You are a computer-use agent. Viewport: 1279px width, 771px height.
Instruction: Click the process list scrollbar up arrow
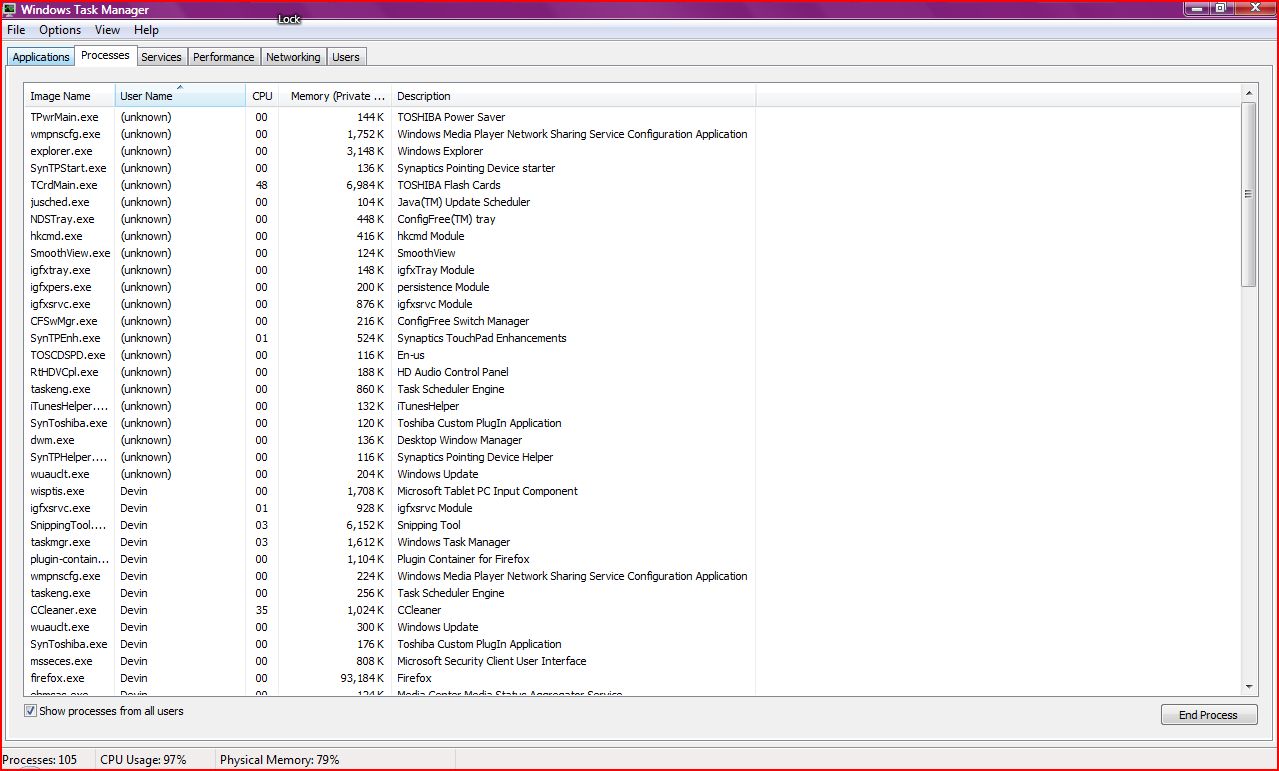point(1248,94)
